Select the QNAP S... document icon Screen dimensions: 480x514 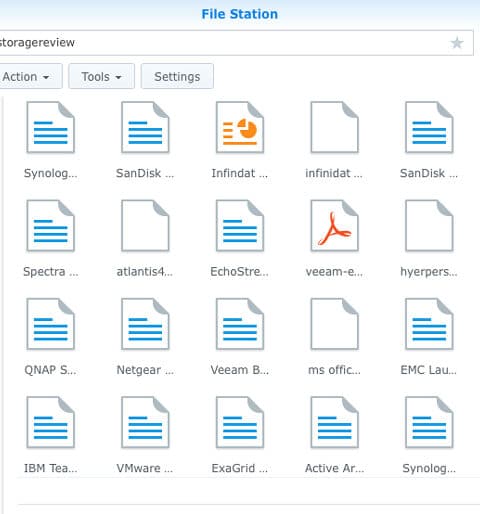[x=50, y=324]
